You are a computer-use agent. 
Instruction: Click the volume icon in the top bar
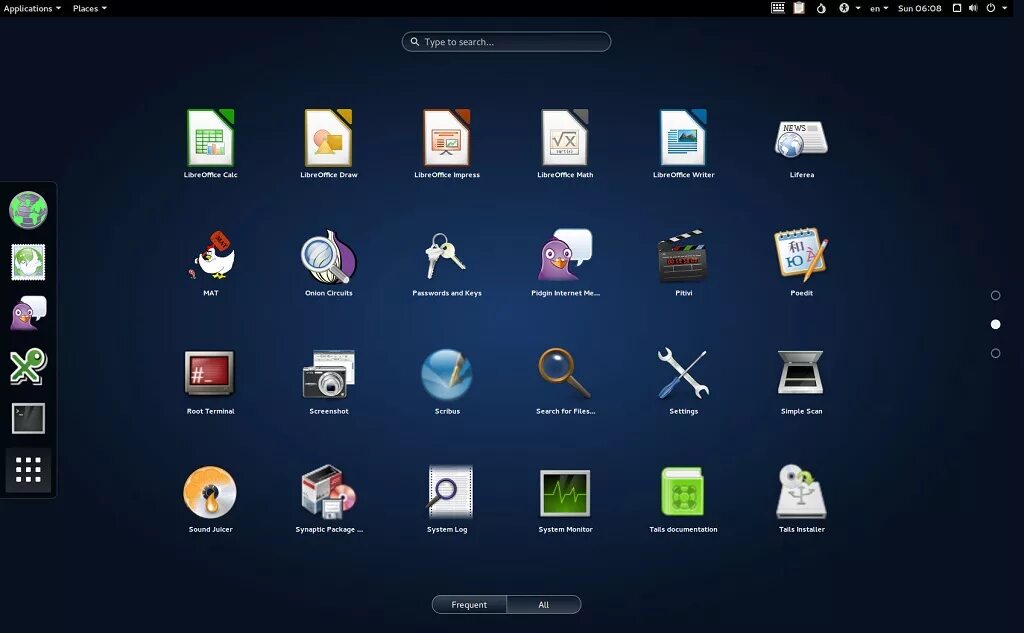(x=973, y=8)
